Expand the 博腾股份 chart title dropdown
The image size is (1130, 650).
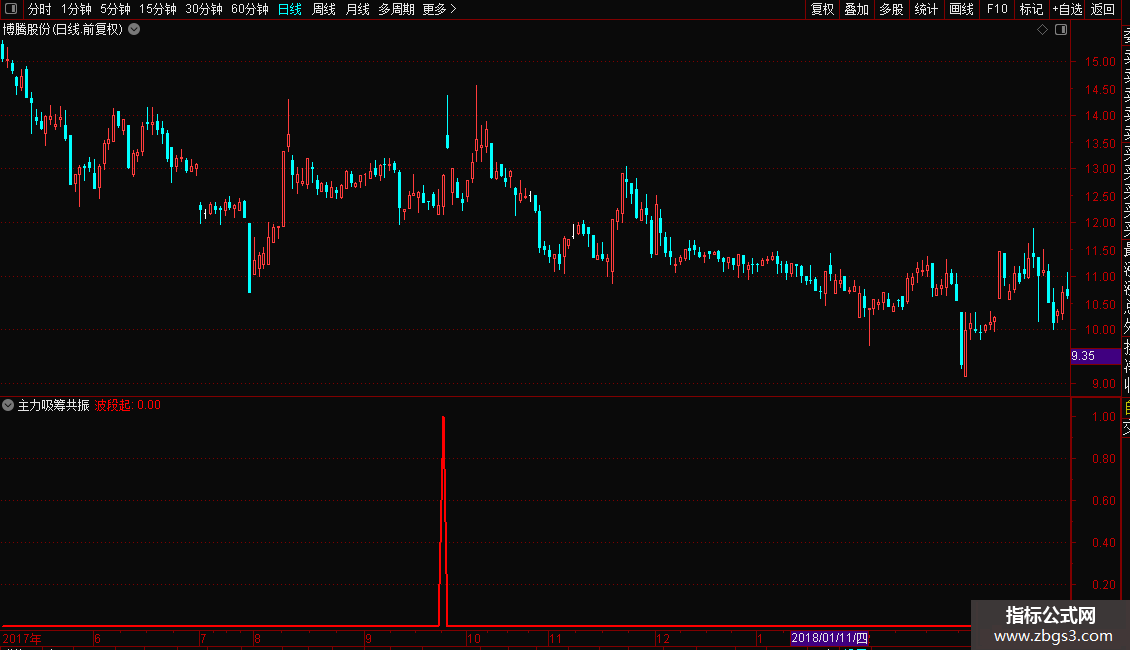(134, 30)
